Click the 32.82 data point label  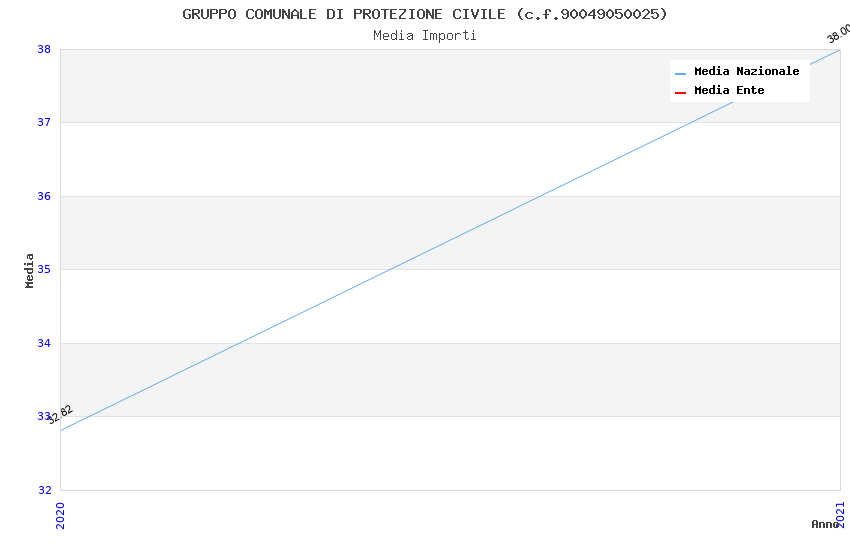point(61,414)
